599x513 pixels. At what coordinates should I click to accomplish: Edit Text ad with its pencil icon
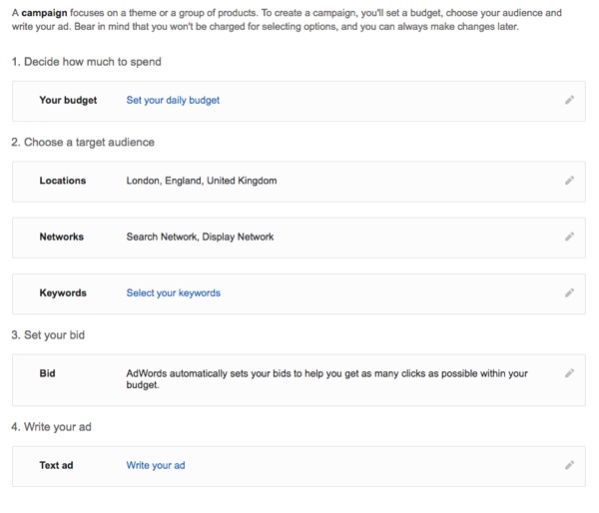[569, 465]
